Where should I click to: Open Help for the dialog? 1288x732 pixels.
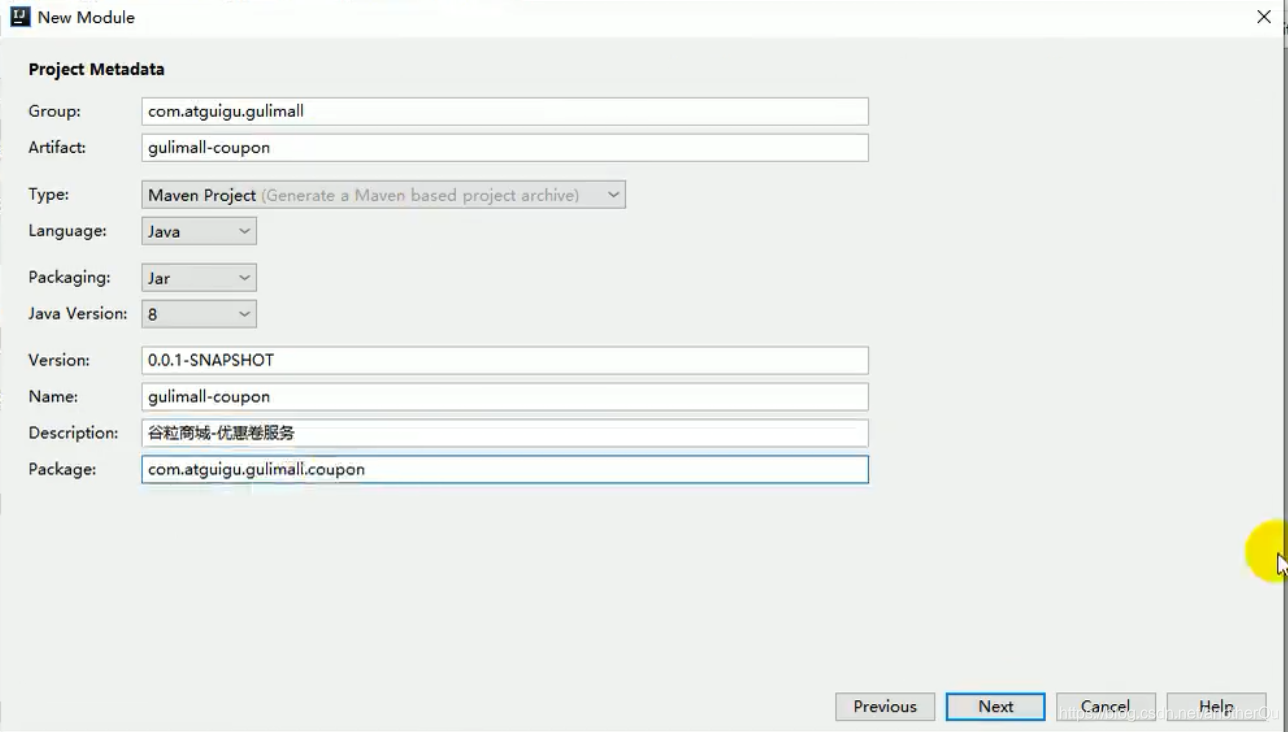pyautogui.click(x=1216, y=706)
